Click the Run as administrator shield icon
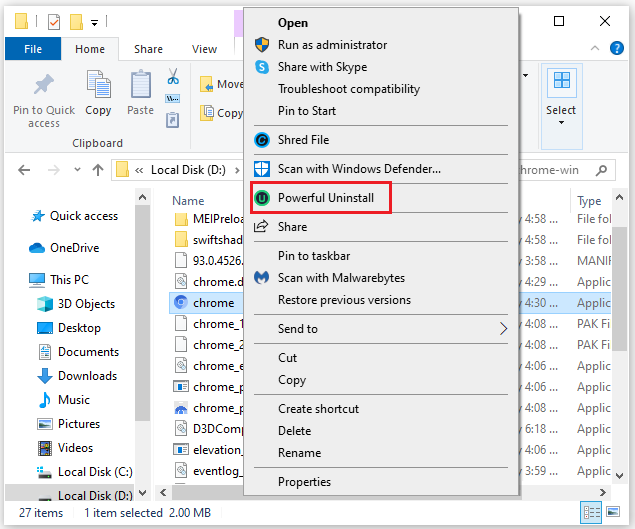The image size is (635, 529). coord(262,45)
